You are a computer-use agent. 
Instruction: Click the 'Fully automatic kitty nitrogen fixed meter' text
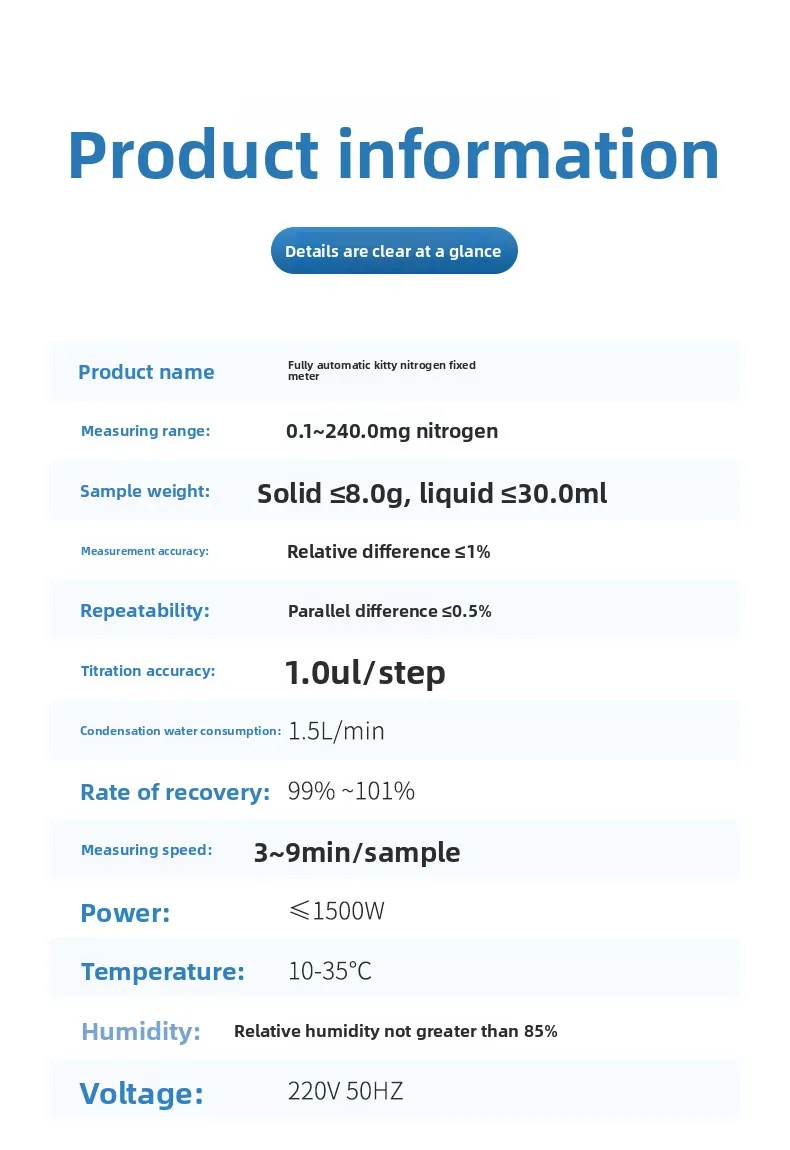(381, 370)
